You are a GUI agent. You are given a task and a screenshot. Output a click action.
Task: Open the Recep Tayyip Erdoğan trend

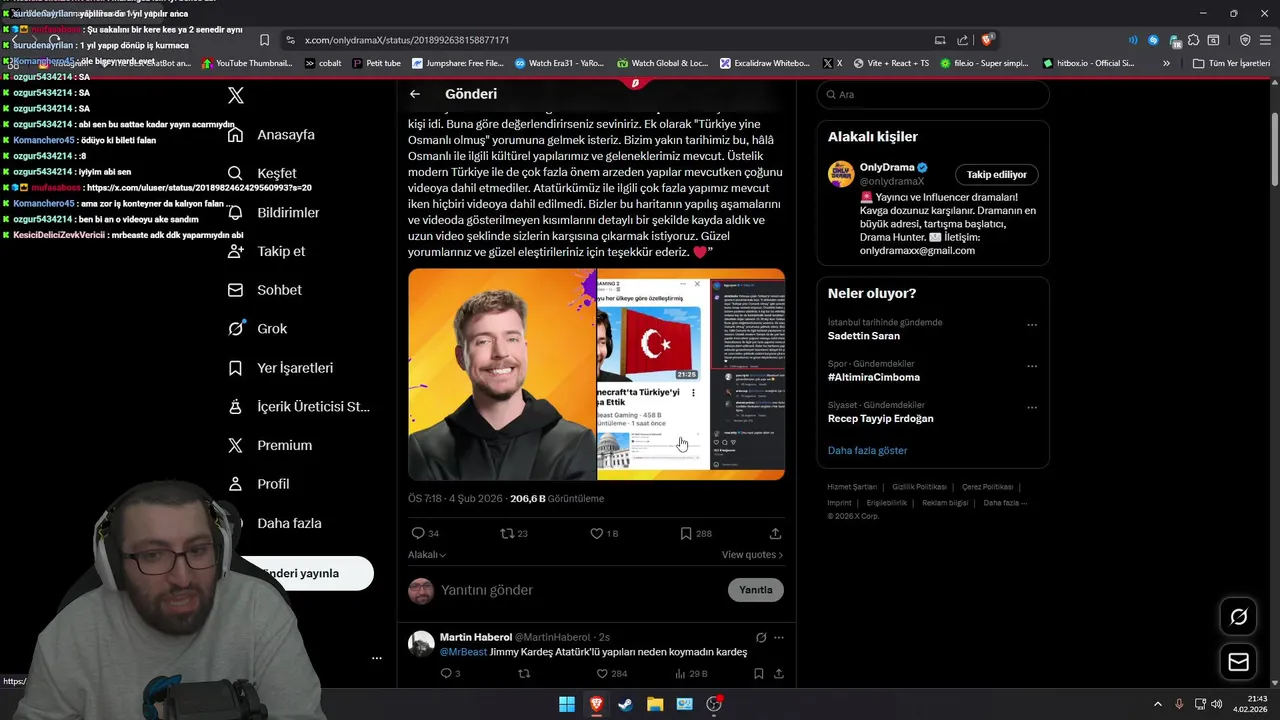[881, 419]
